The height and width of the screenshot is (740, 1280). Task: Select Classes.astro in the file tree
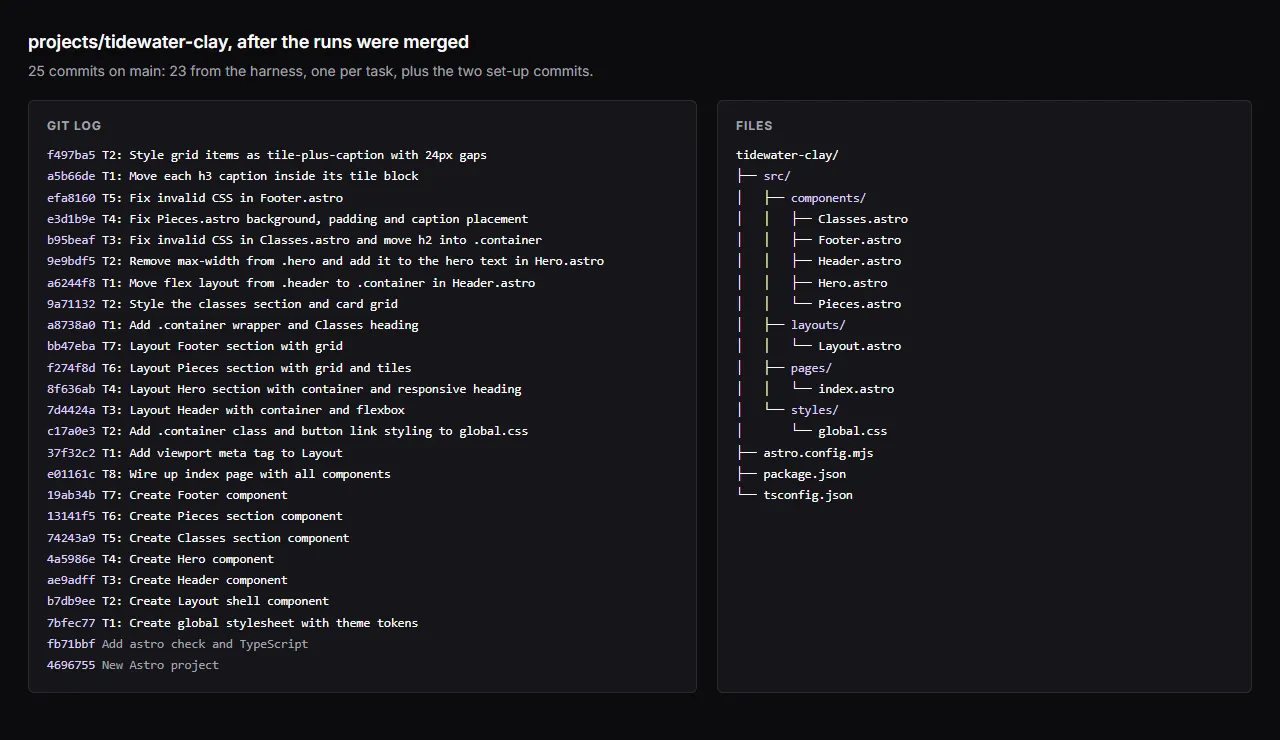point(863,219)
